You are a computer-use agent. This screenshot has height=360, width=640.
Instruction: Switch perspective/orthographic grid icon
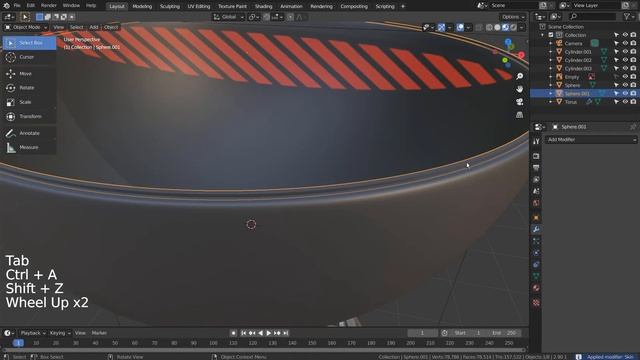(x=520, y=115)
